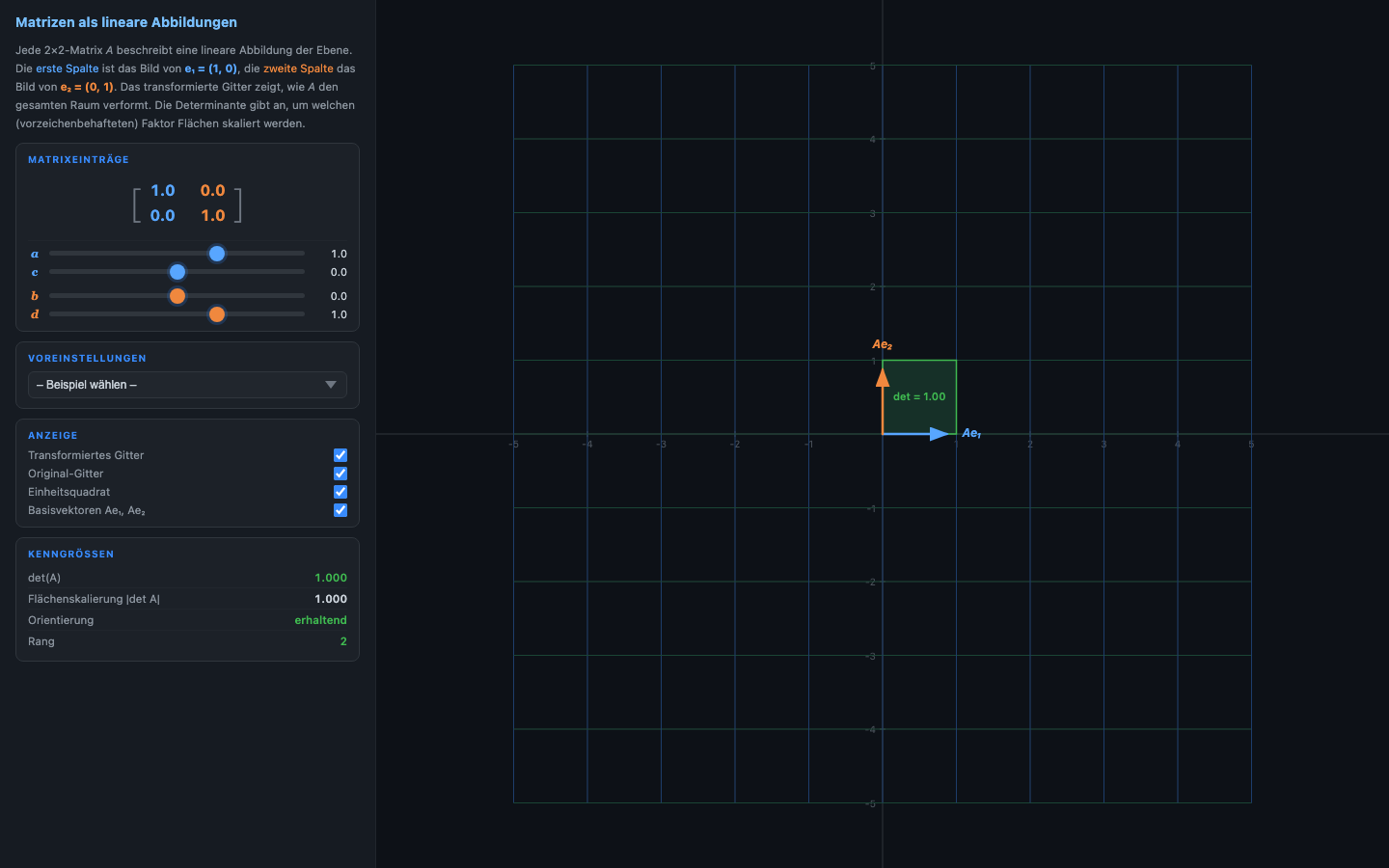Click the orange slider handle for b

(177, 296)
